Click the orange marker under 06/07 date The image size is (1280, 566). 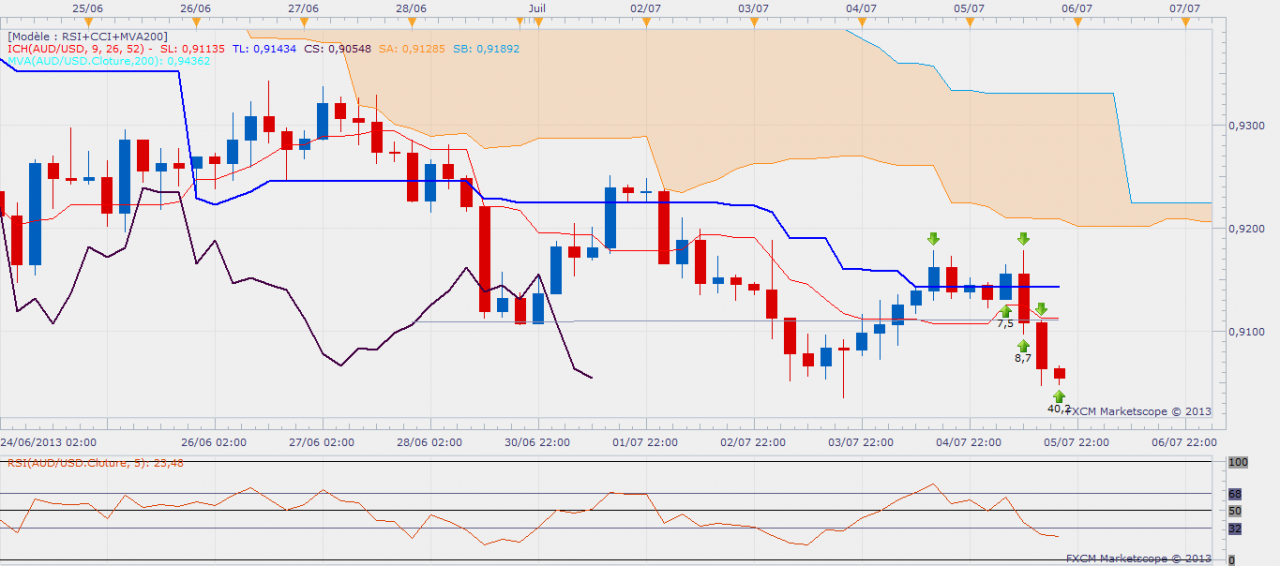pos(1076,20)
